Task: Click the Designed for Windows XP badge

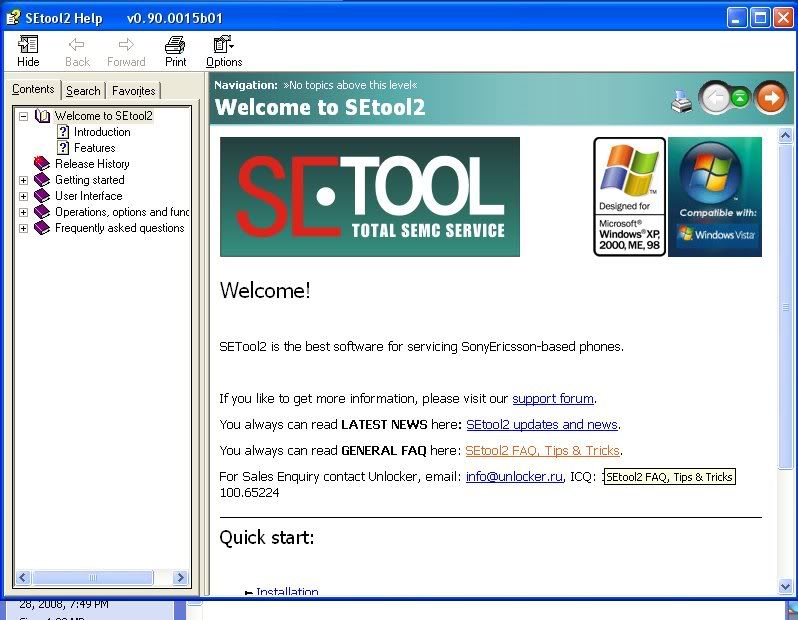Action: [x=630, y=197]
